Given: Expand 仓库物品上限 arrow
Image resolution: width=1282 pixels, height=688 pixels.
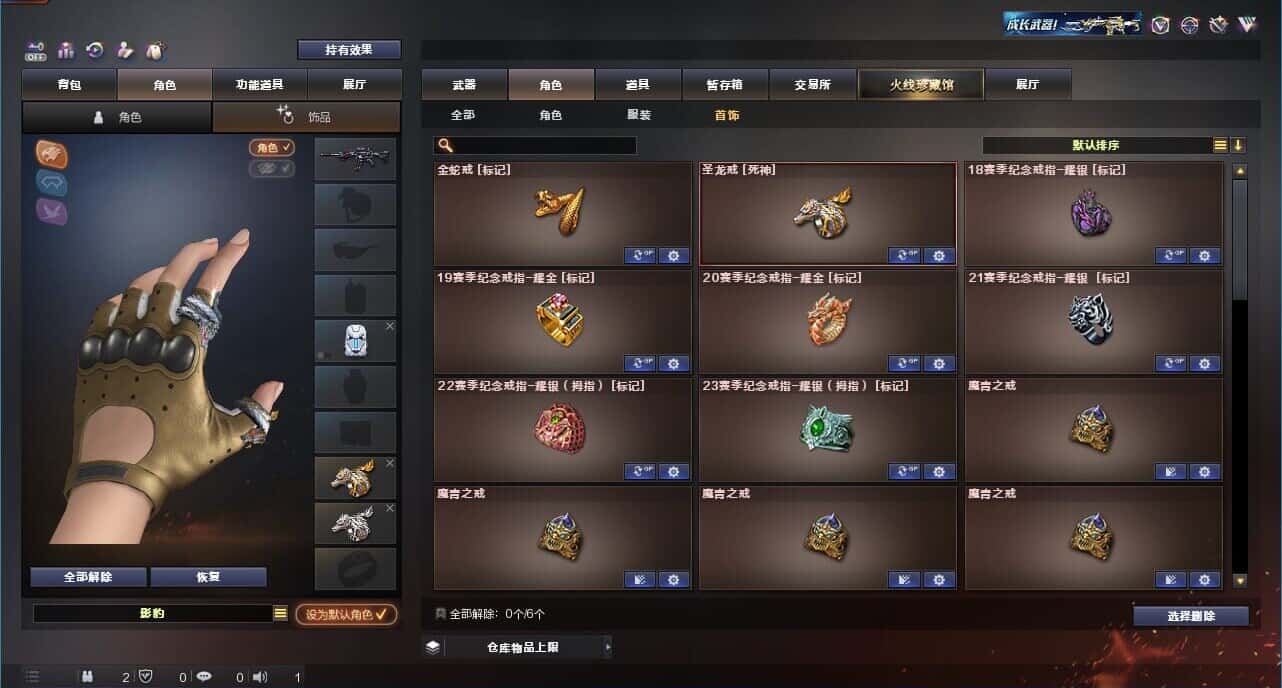Looking at the screenshot, I should tap(607, 647).
